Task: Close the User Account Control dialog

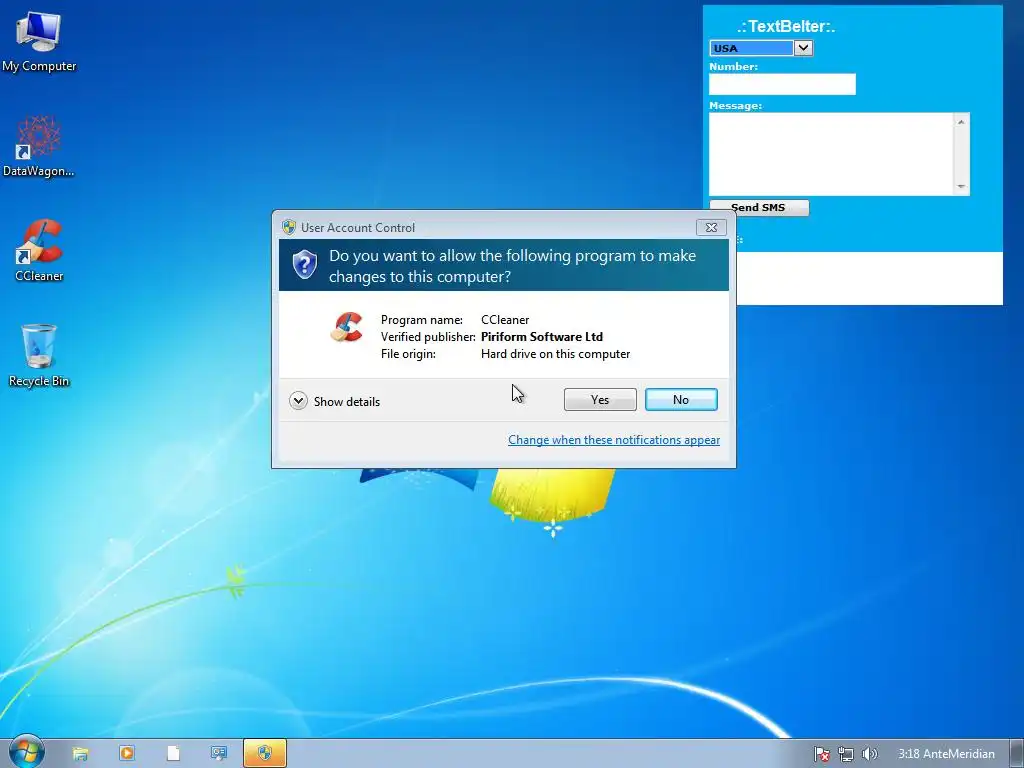Action: 711,227
